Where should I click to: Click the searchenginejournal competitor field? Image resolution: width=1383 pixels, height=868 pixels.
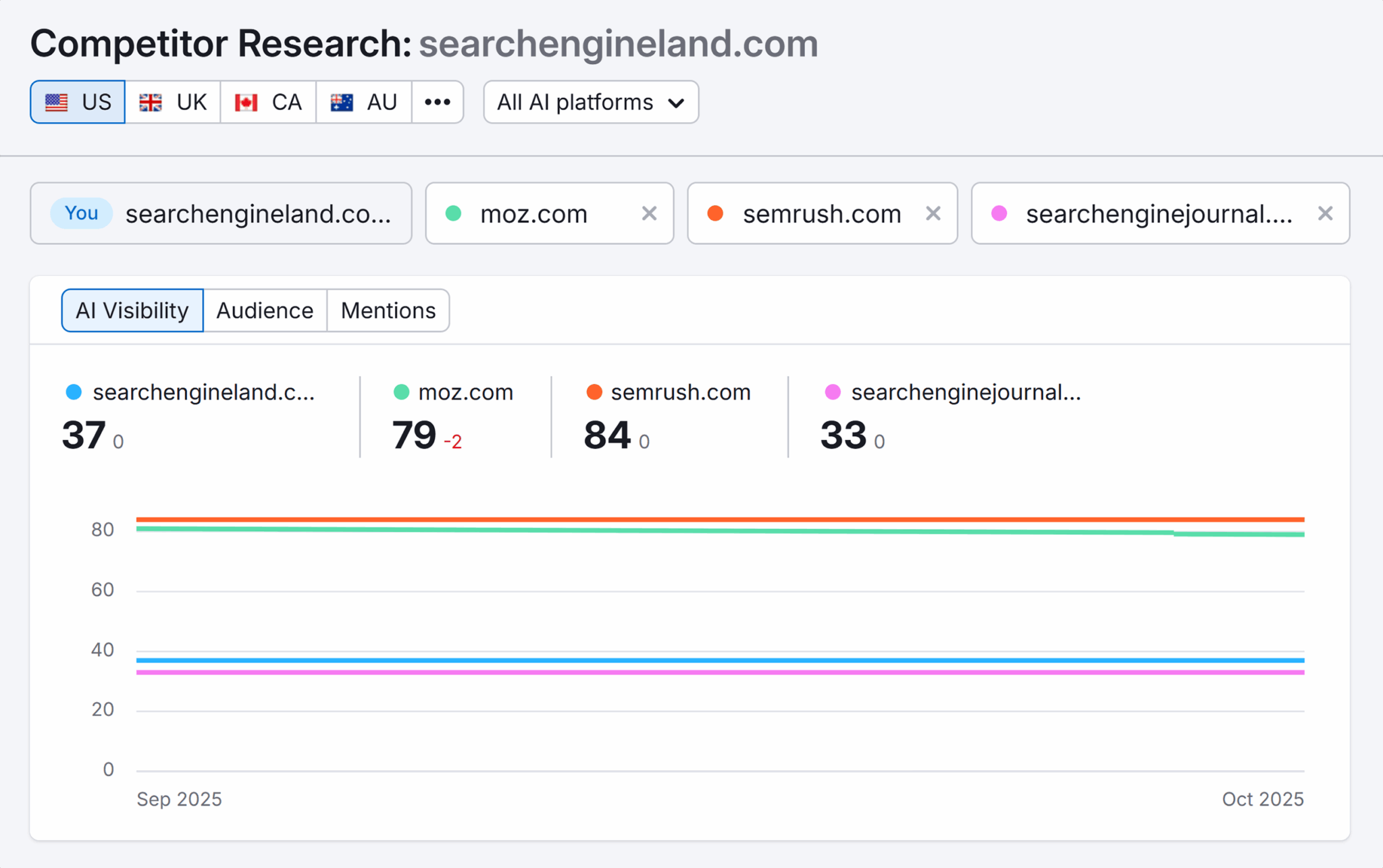click(1160, 213)
